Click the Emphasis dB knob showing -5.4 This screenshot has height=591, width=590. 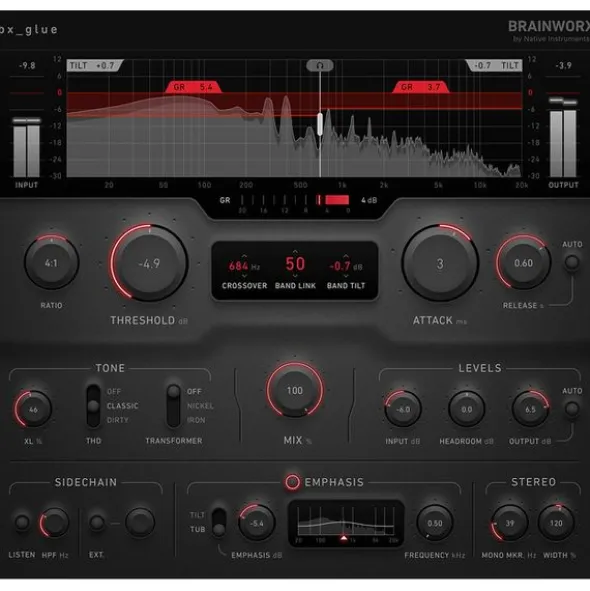pos(257,523)
